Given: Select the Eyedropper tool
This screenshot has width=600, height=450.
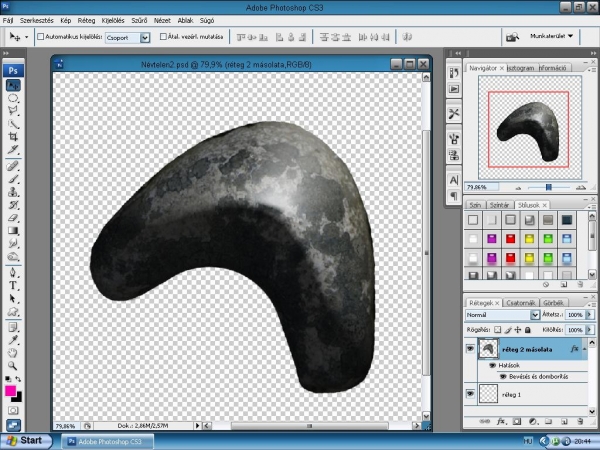Looking at the screenshot, I should click(x=13, y=340).
